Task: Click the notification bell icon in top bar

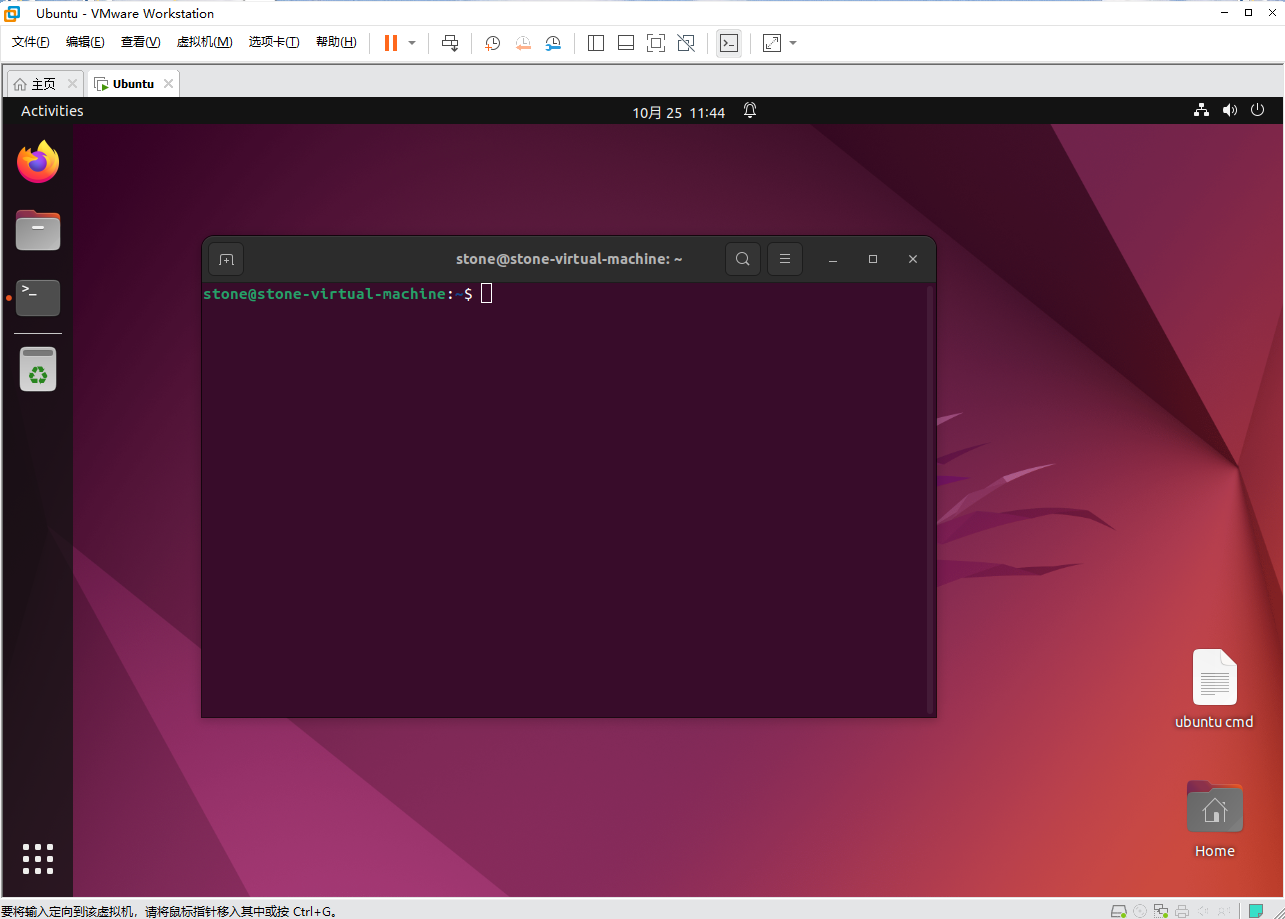Action: [750, 111]
